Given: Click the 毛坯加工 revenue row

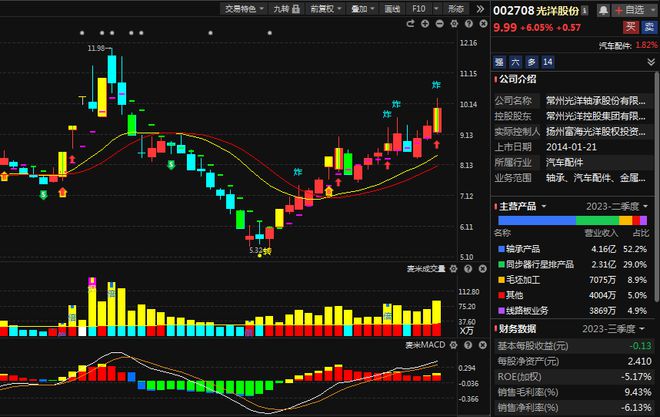Looking at the screenshot, I should (572, 280).
